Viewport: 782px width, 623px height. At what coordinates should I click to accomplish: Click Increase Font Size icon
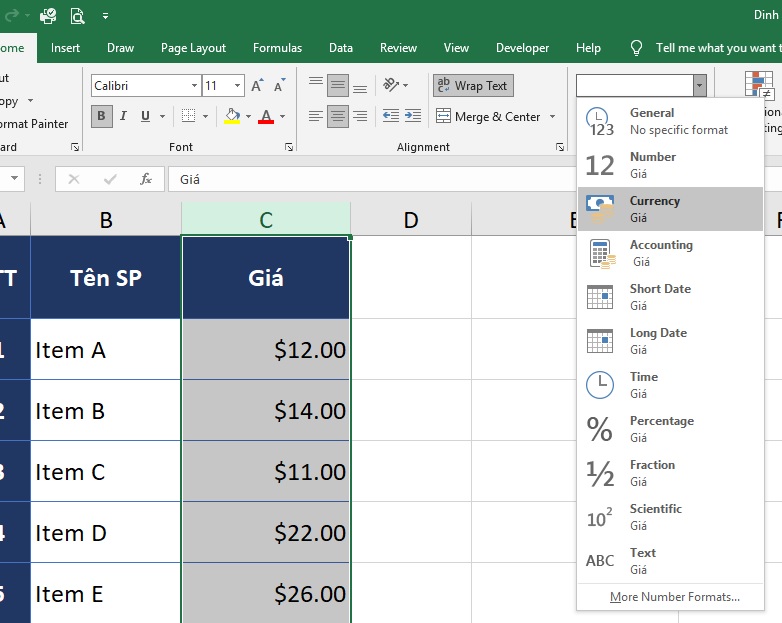257,85
